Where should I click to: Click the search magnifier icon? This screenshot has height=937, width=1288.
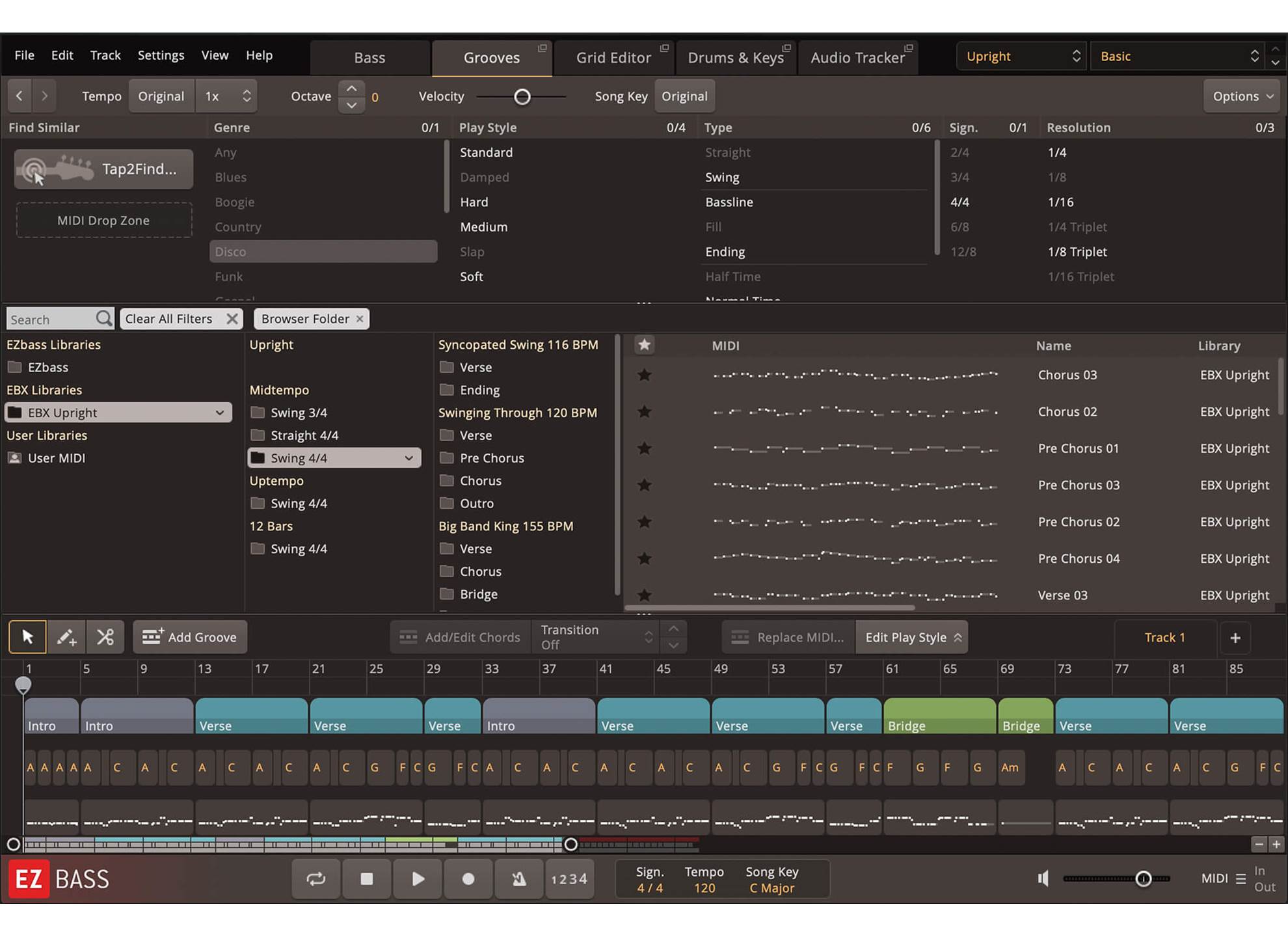(103, 319)
